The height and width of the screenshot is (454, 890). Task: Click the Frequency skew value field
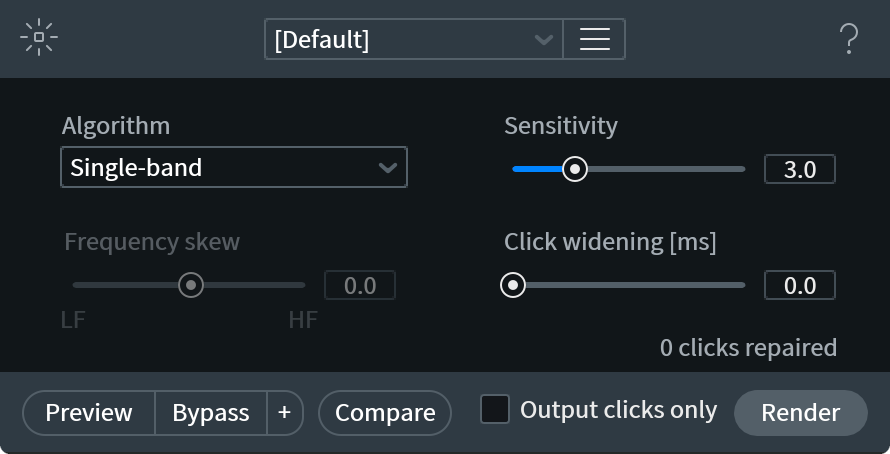[x=360, y=285]
